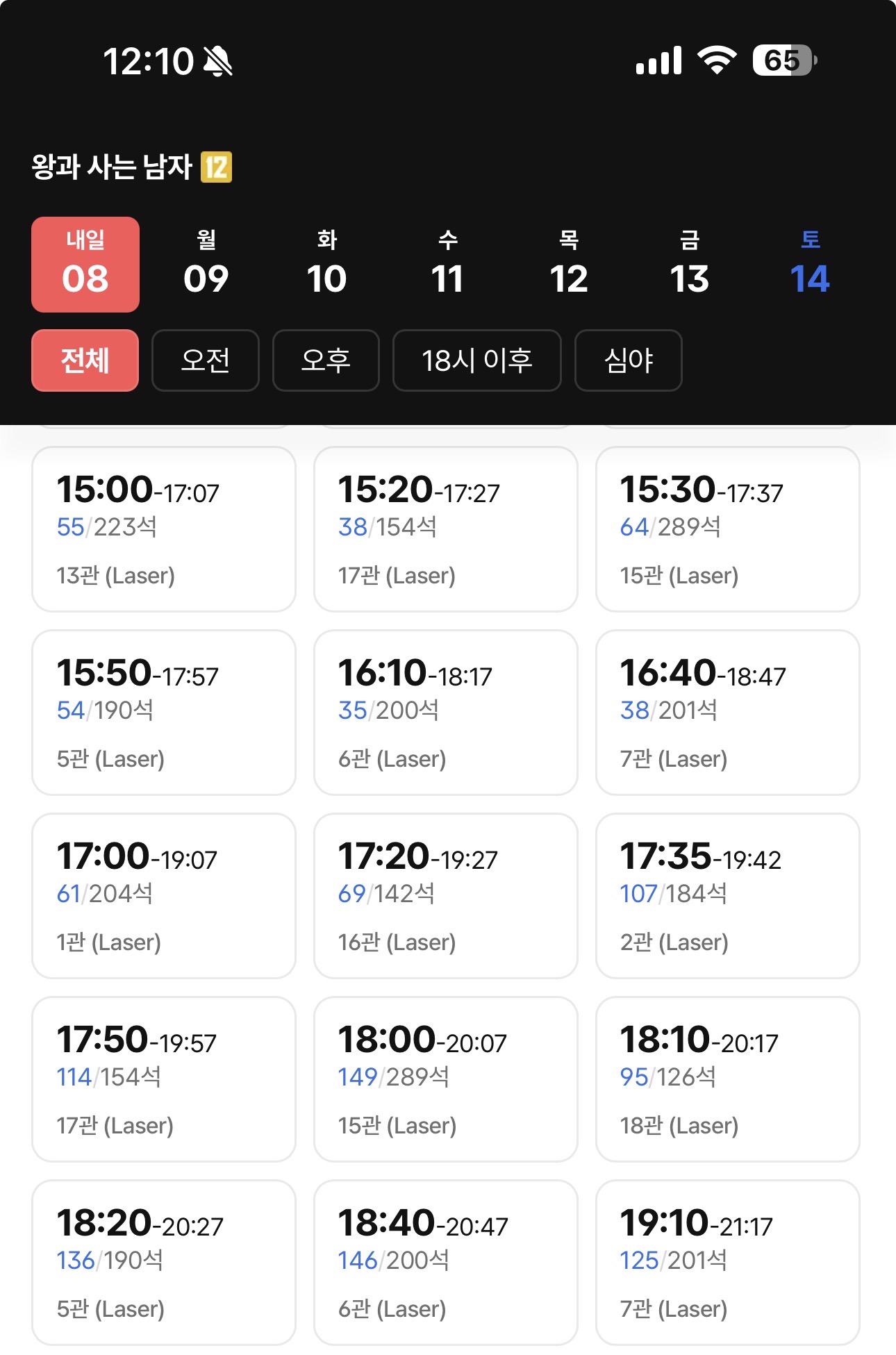Tap the battery level indicator
Viewport: 896px width, 1355px height.
tap(784, 60)
